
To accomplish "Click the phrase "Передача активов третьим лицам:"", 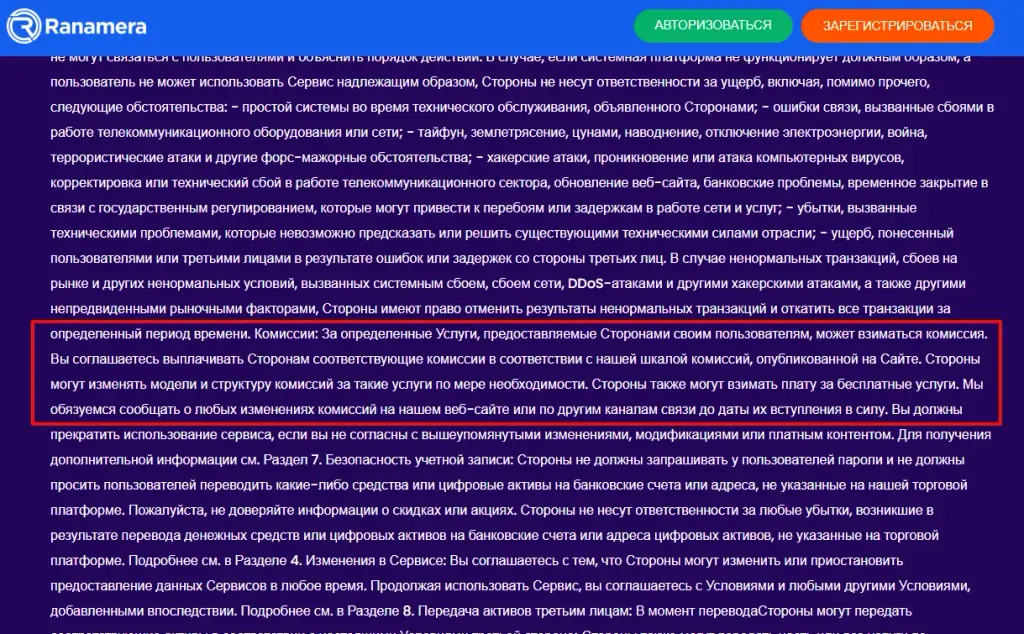I will (524, 611).
